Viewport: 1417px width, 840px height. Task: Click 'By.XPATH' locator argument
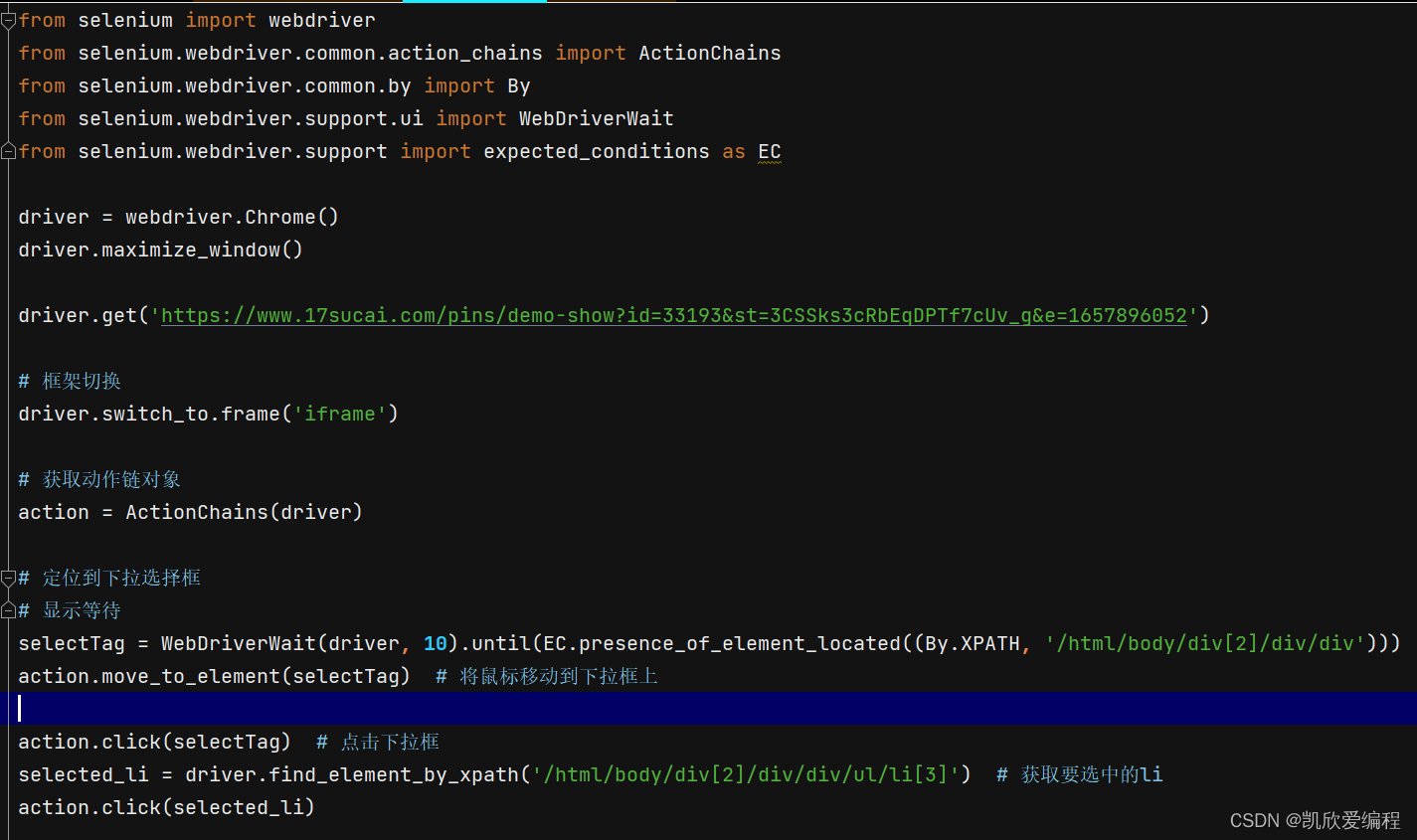click(973, 644)
